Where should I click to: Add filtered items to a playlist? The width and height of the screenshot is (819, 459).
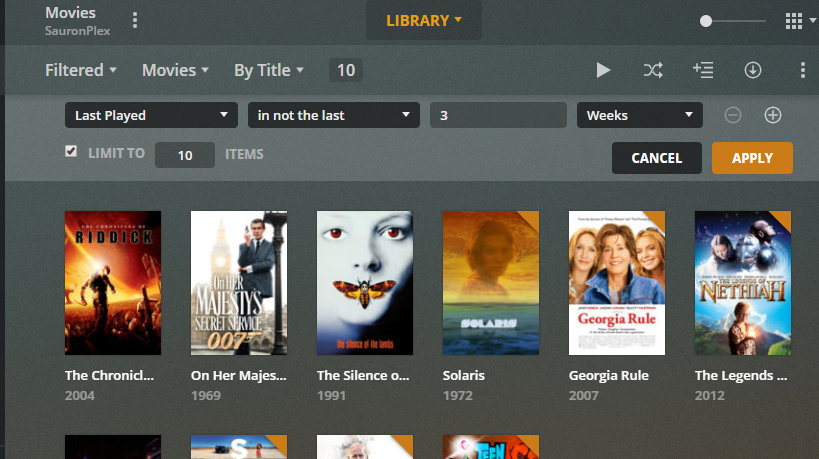[x=703, y=70]
